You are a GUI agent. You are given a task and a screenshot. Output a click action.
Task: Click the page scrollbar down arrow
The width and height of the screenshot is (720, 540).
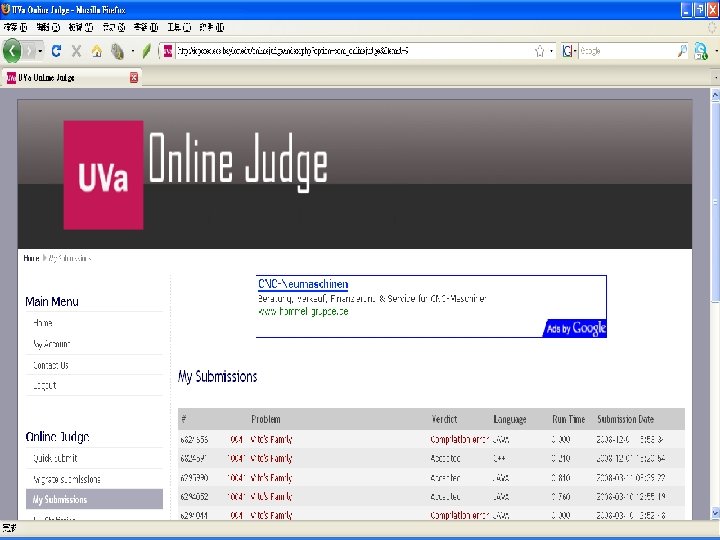coord(715,513)
